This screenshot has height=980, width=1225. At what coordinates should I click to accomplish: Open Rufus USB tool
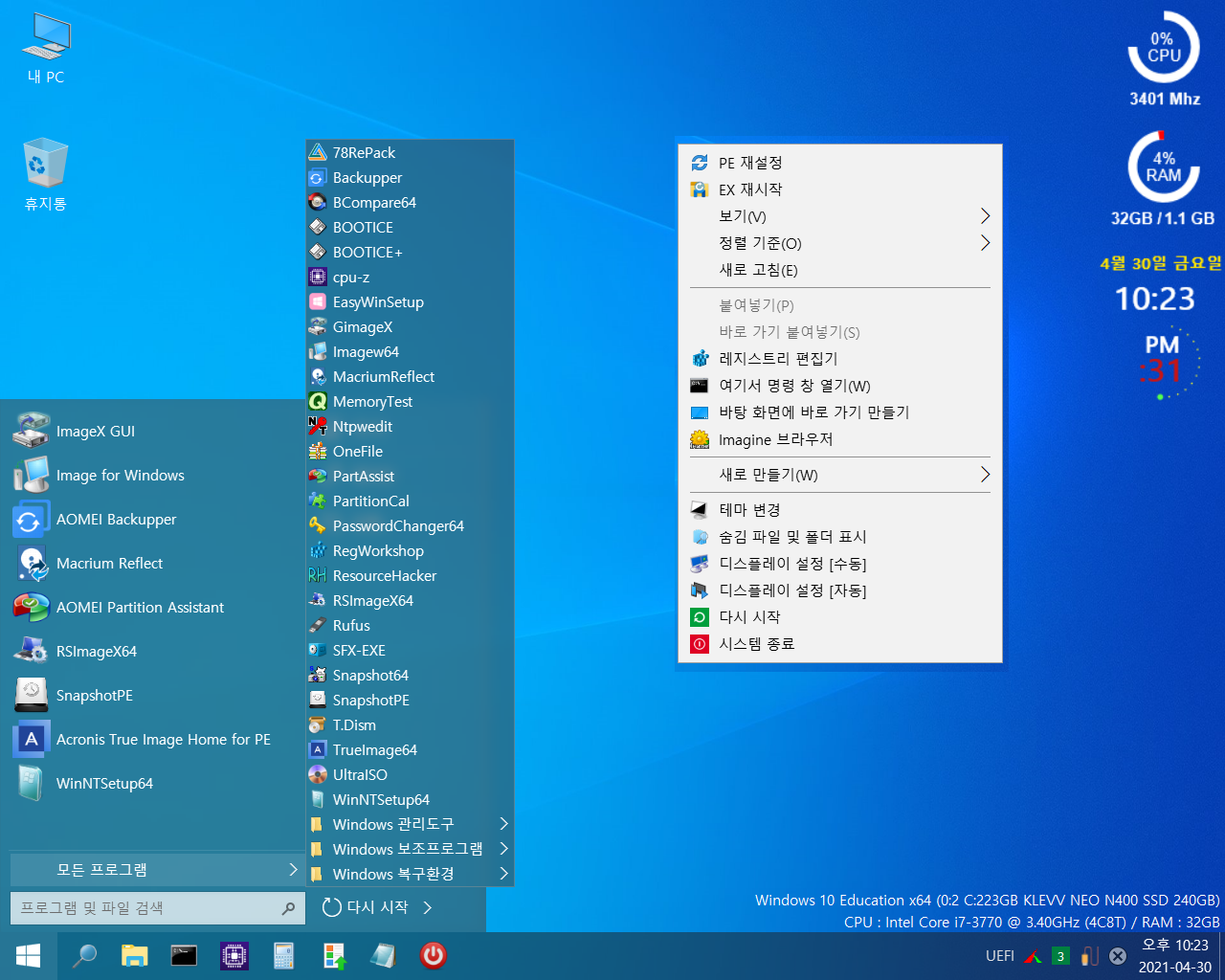[410, 626]
